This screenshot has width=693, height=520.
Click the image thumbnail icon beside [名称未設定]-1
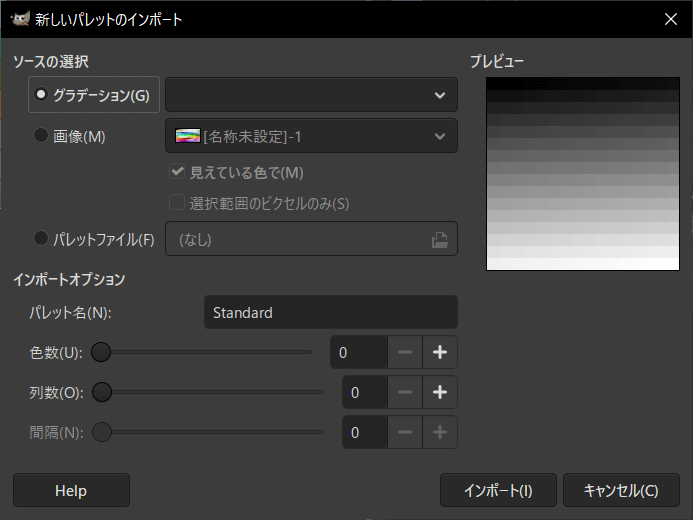tap(188, 136)
